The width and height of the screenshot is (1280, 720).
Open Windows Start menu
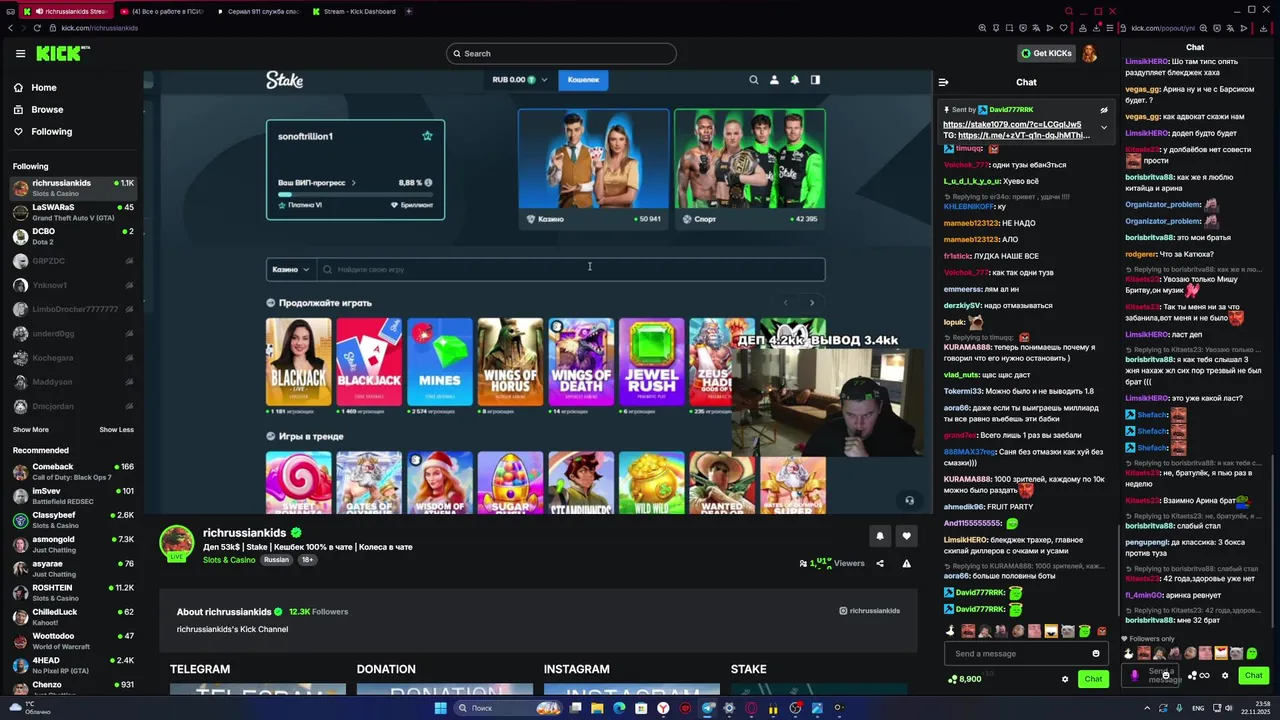pos(440,708)
